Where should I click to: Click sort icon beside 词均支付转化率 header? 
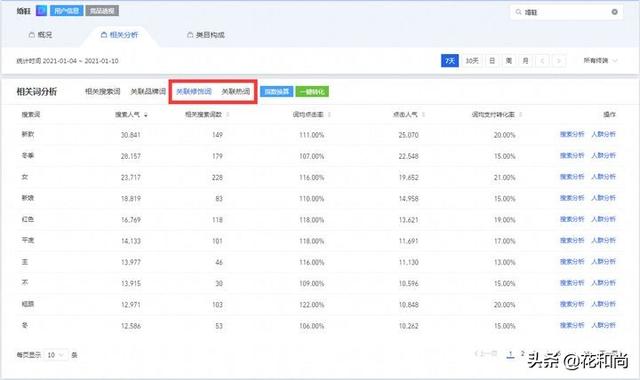pyautogui.click(x=520, y=115)
